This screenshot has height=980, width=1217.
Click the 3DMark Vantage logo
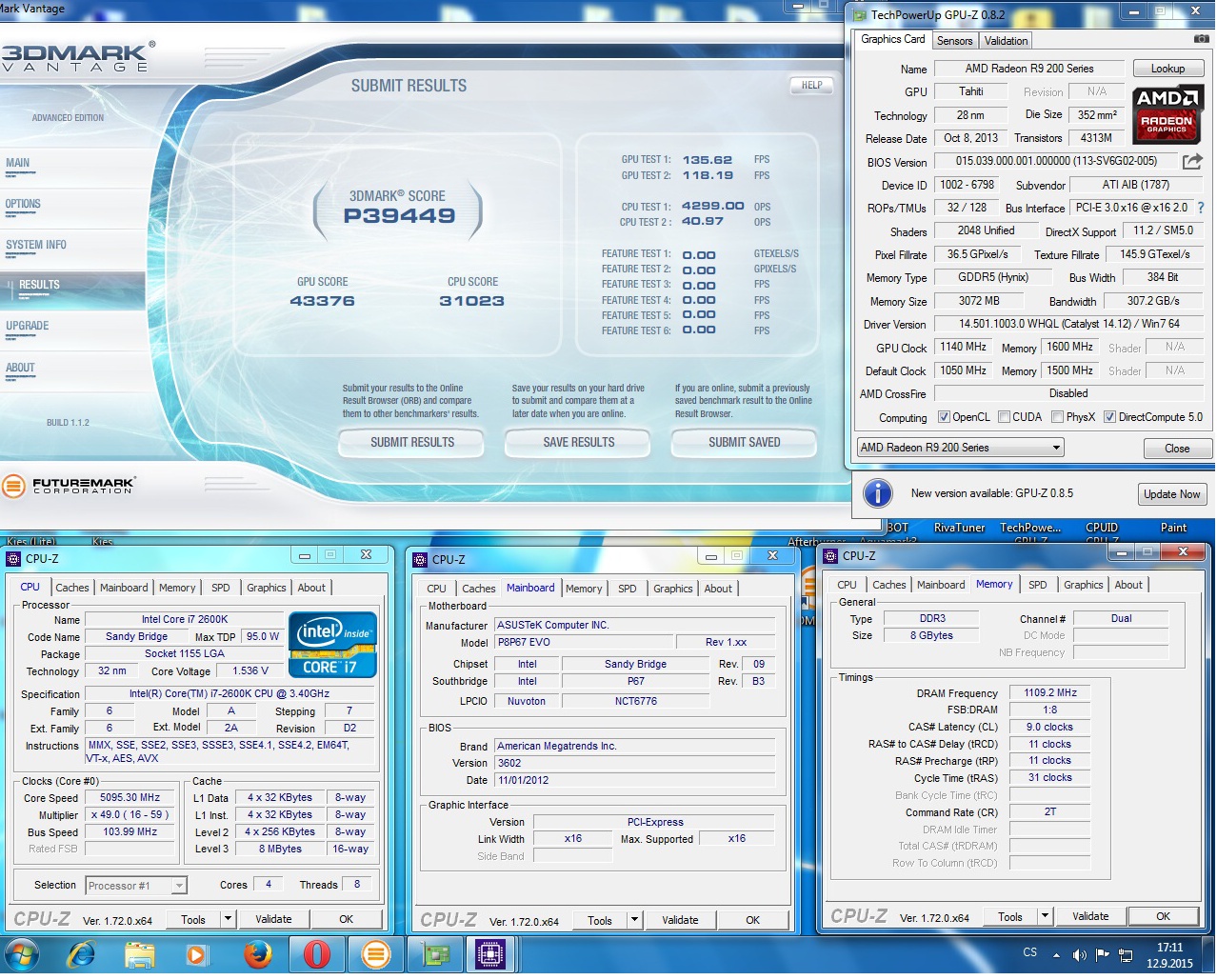click(78, 57)
